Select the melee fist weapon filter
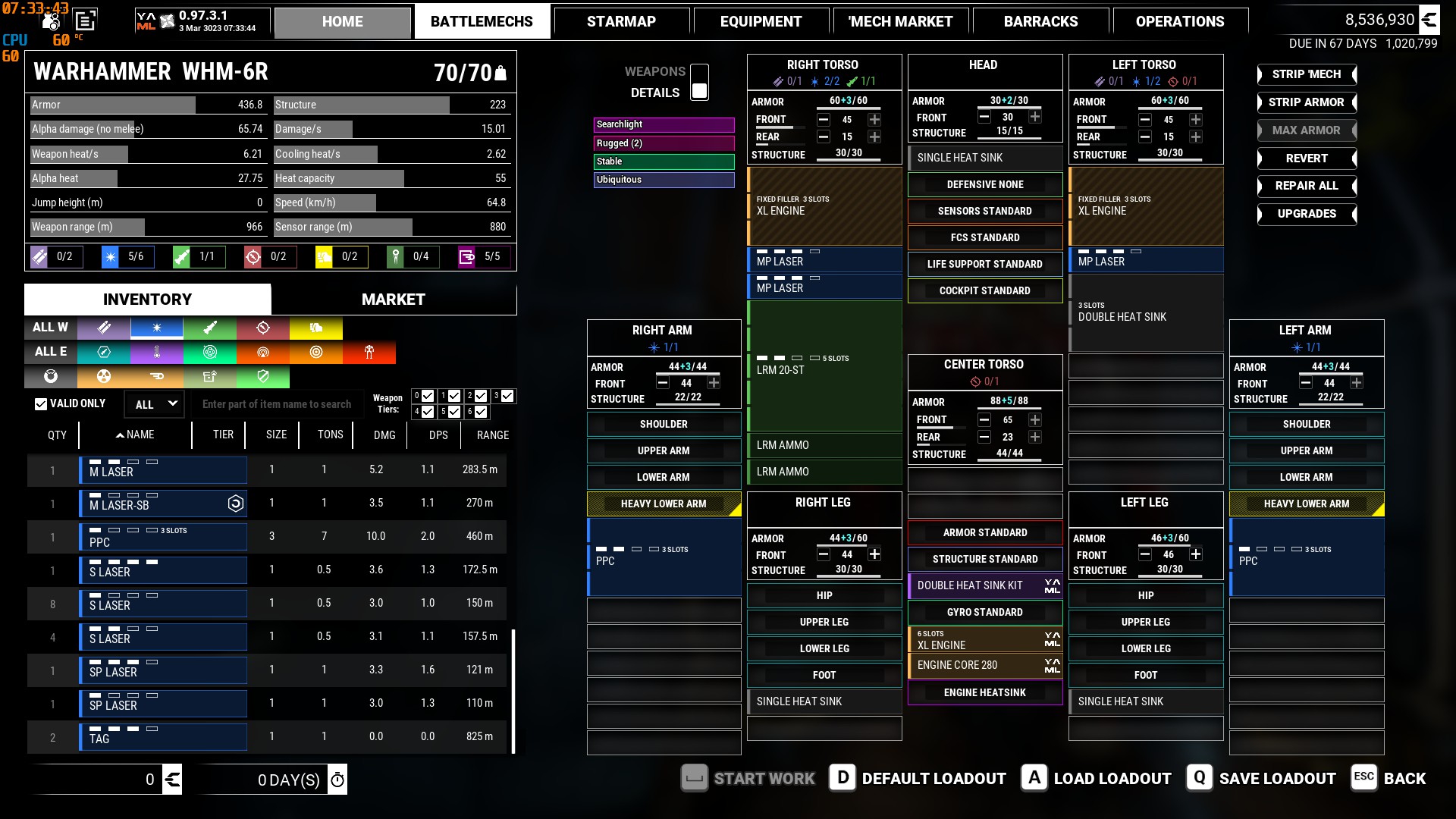Image resolution: width=1456 pixels, height=819 pixels. tap(316, 328)
